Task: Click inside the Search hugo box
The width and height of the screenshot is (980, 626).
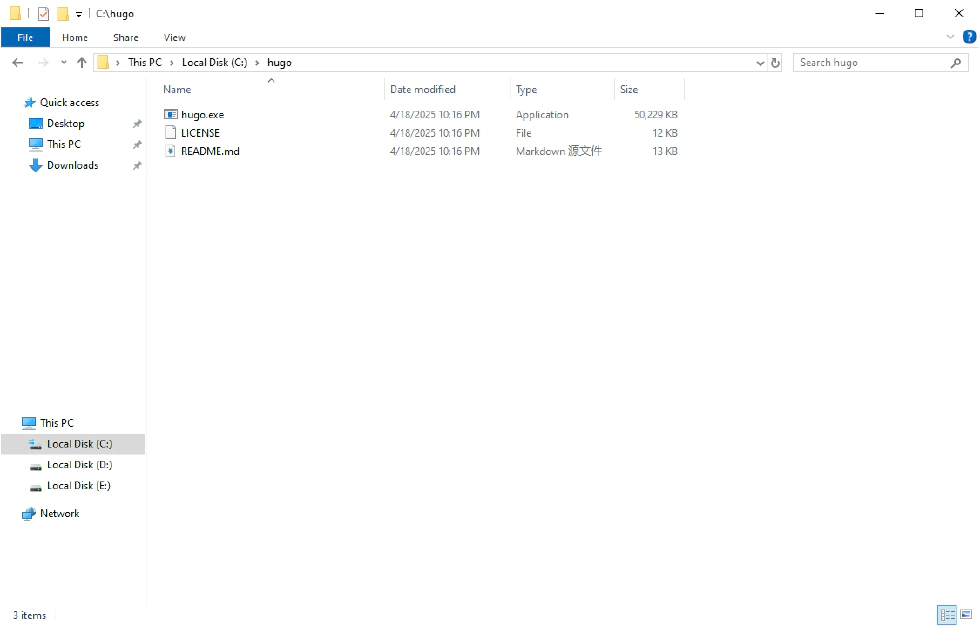Action: pyautogui.click(x=870, y=62)
